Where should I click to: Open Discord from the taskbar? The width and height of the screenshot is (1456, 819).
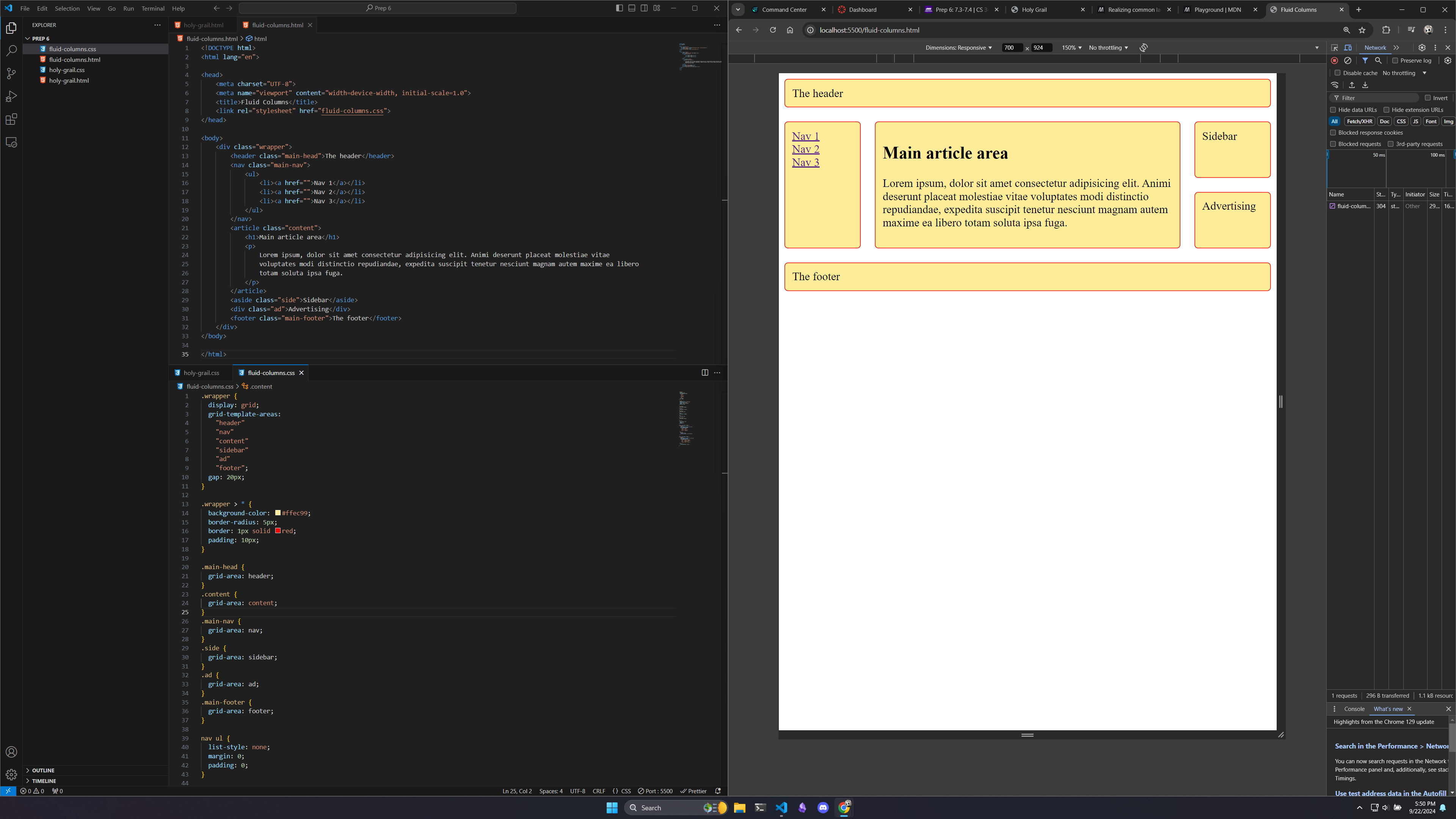click(823, 808)
